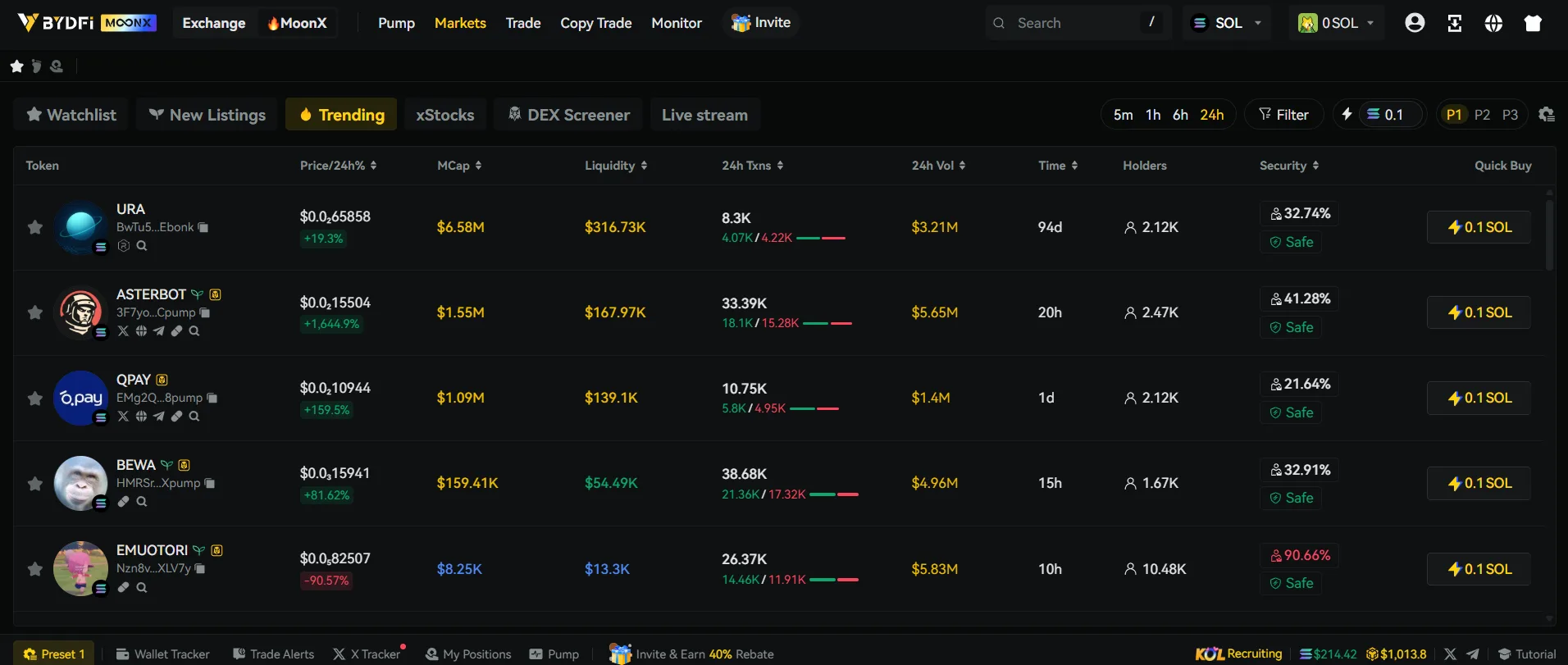Screen dimensions: 1568x665
Task: Open the user account profile icon
Action: 1415,23
